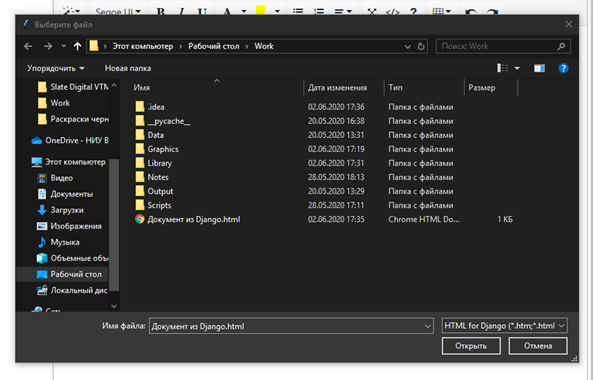Open view options dropdown arrow
This screenshot has width=593, height=380.
[517, 68]
